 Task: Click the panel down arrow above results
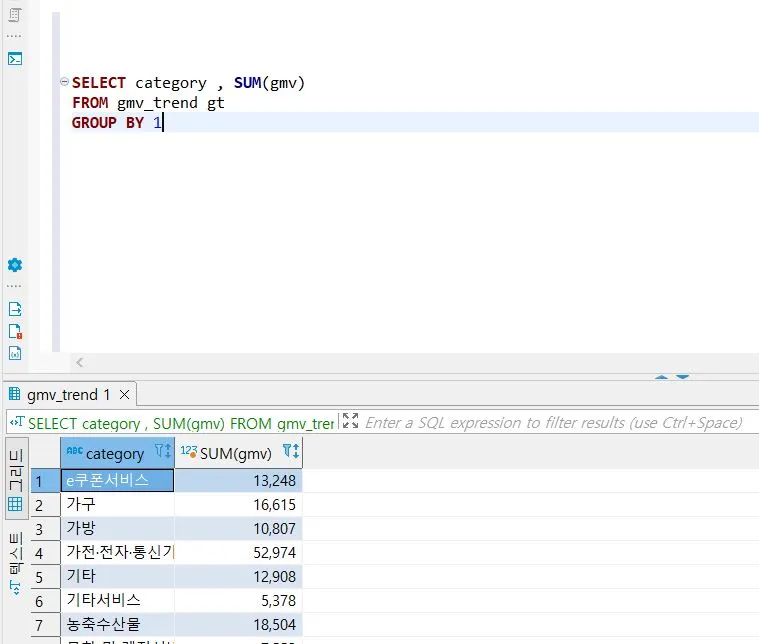coord(683,377)
